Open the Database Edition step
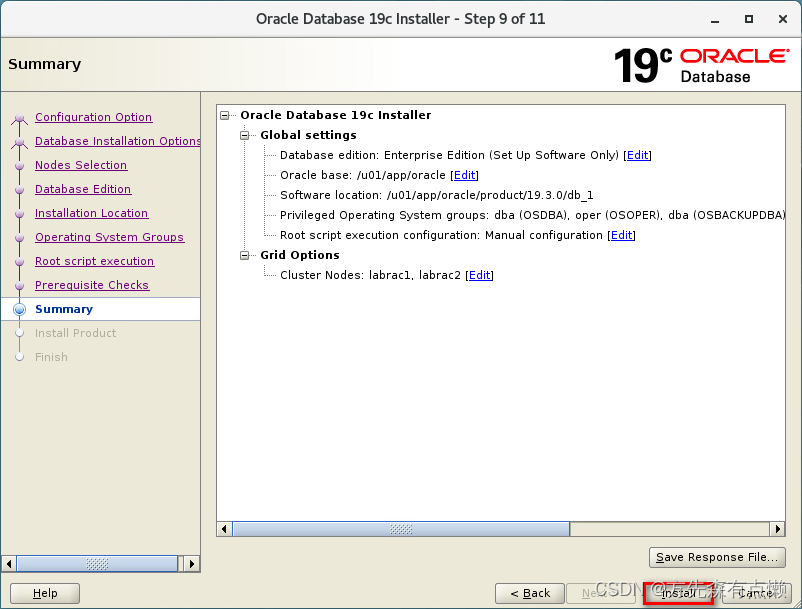Image resolution: width=802 pixels, height=609 pixels. pyautogui.click(x=83, y=189)
